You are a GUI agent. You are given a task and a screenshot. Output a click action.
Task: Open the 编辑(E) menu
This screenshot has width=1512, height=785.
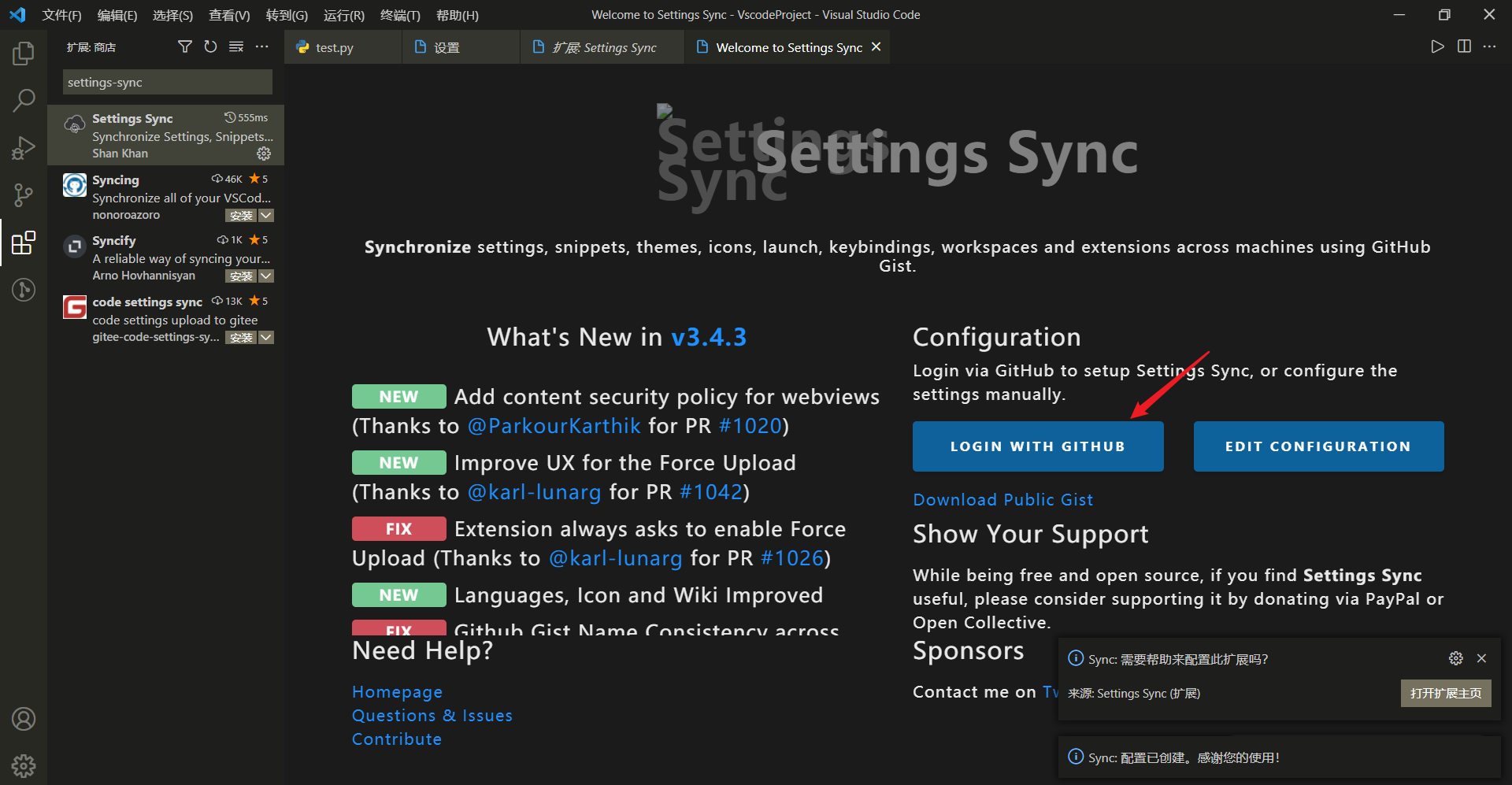coord(117,15)
